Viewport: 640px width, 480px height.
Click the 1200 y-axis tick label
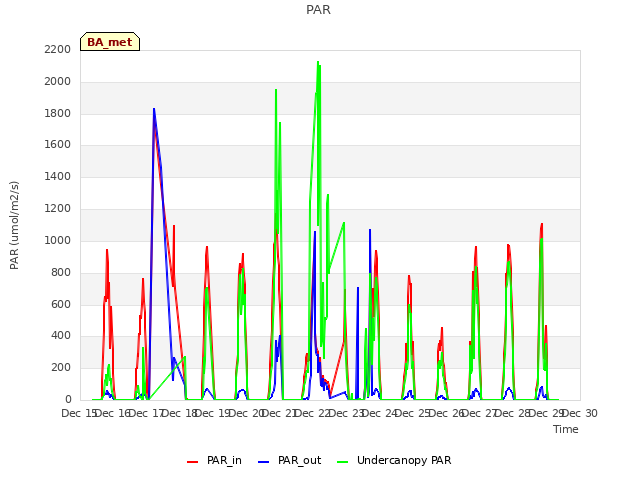click(x=58, y=208)
